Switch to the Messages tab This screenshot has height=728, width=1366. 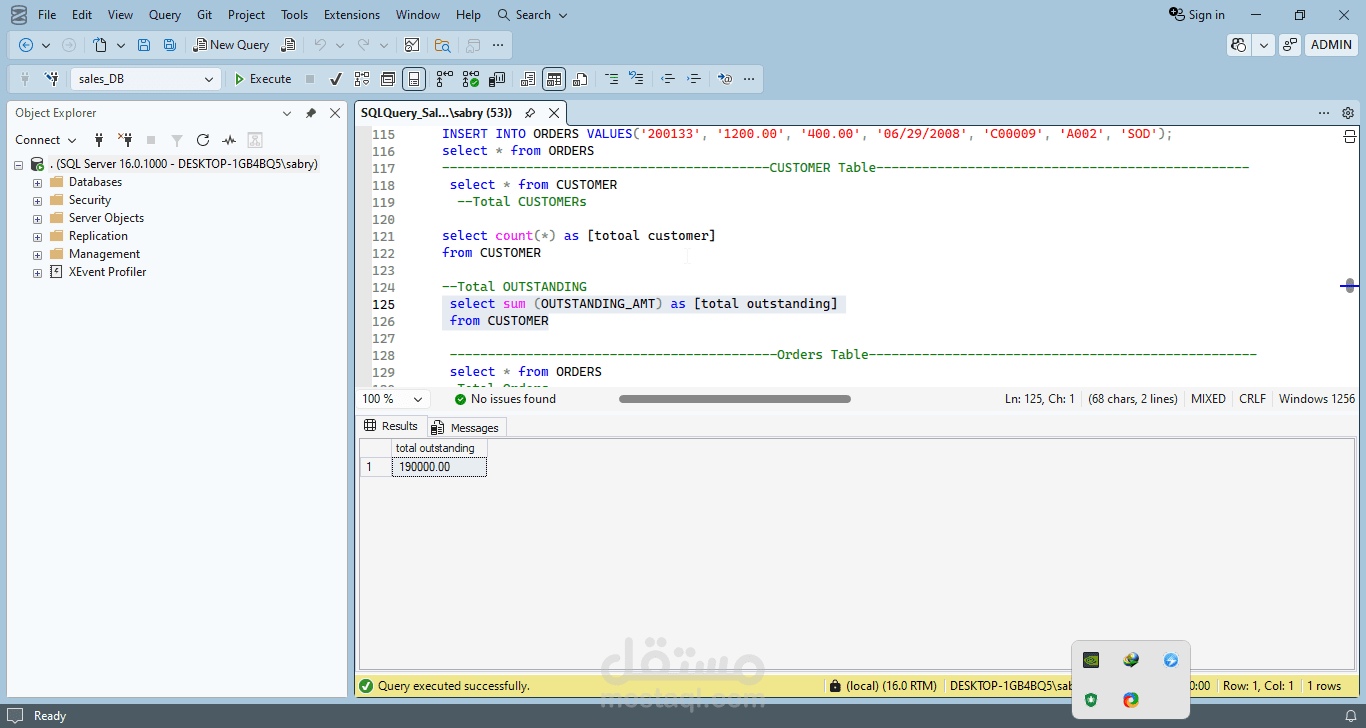pyautogui.click(x=466, y=427)
